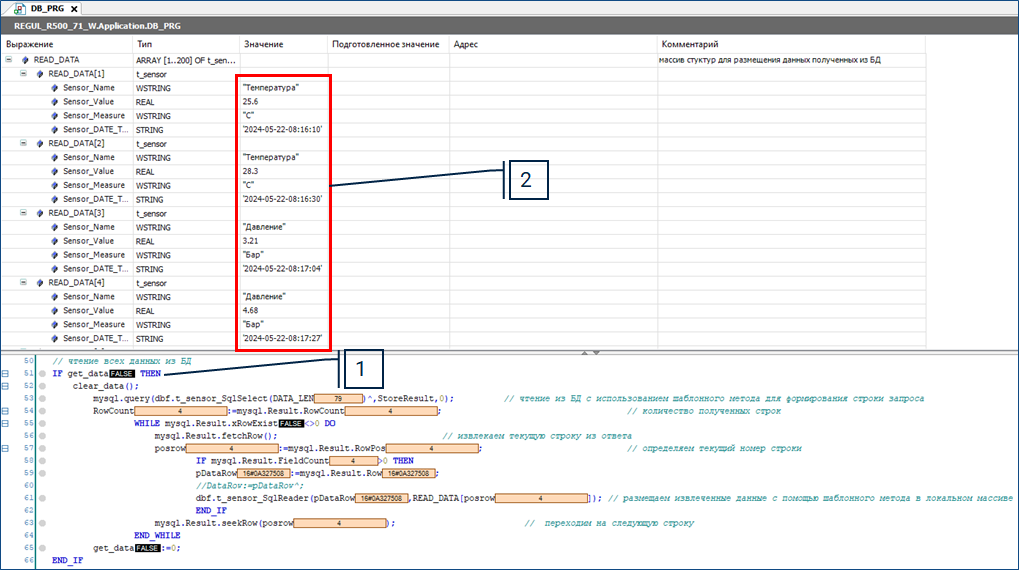Click the 'Комментарий' column header
This screenshot has width=1019, height=570.
[x=690, y=45]
